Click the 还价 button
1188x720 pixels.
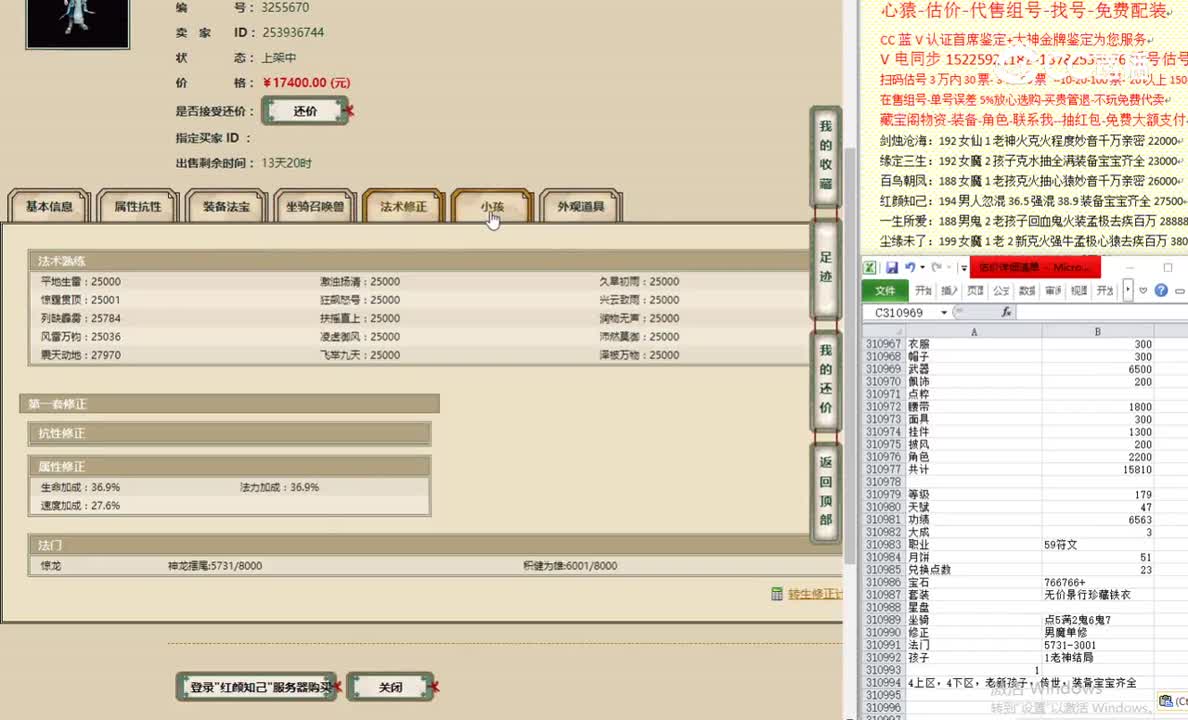(305, 110)
